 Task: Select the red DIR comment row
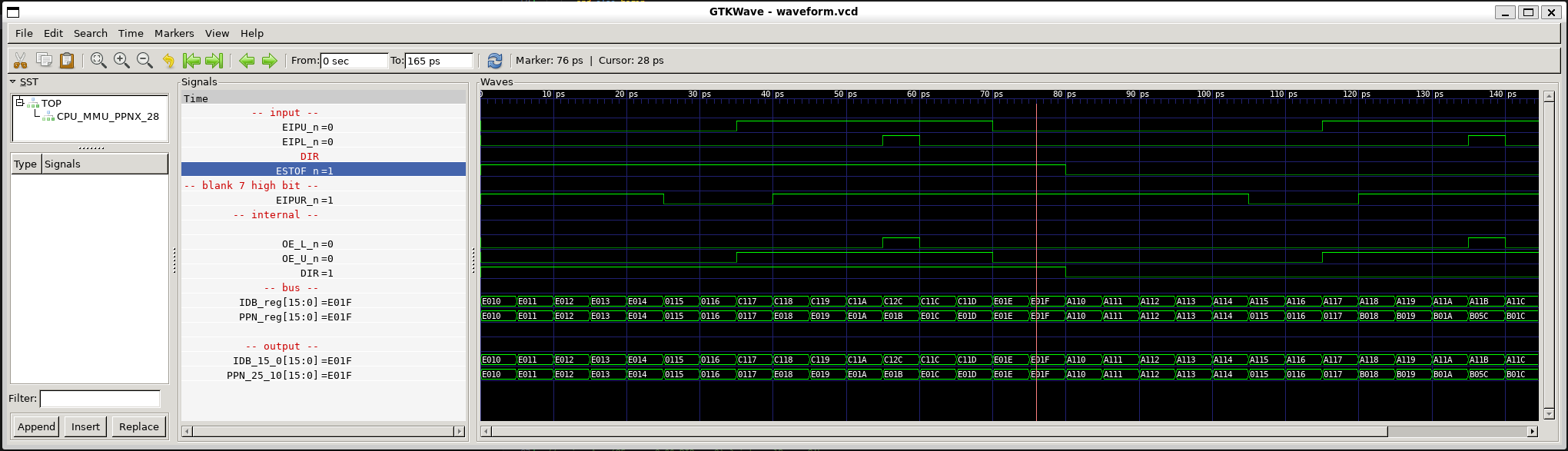pyautogui.click(x=324, y=157)
